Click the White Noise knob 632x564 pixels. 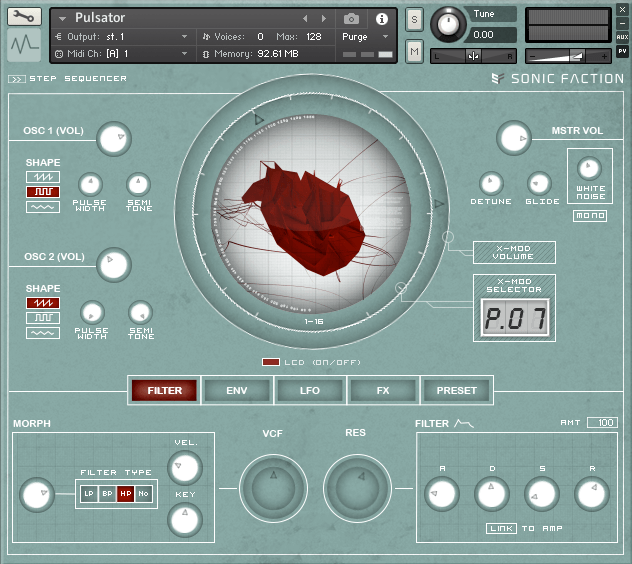589,169
